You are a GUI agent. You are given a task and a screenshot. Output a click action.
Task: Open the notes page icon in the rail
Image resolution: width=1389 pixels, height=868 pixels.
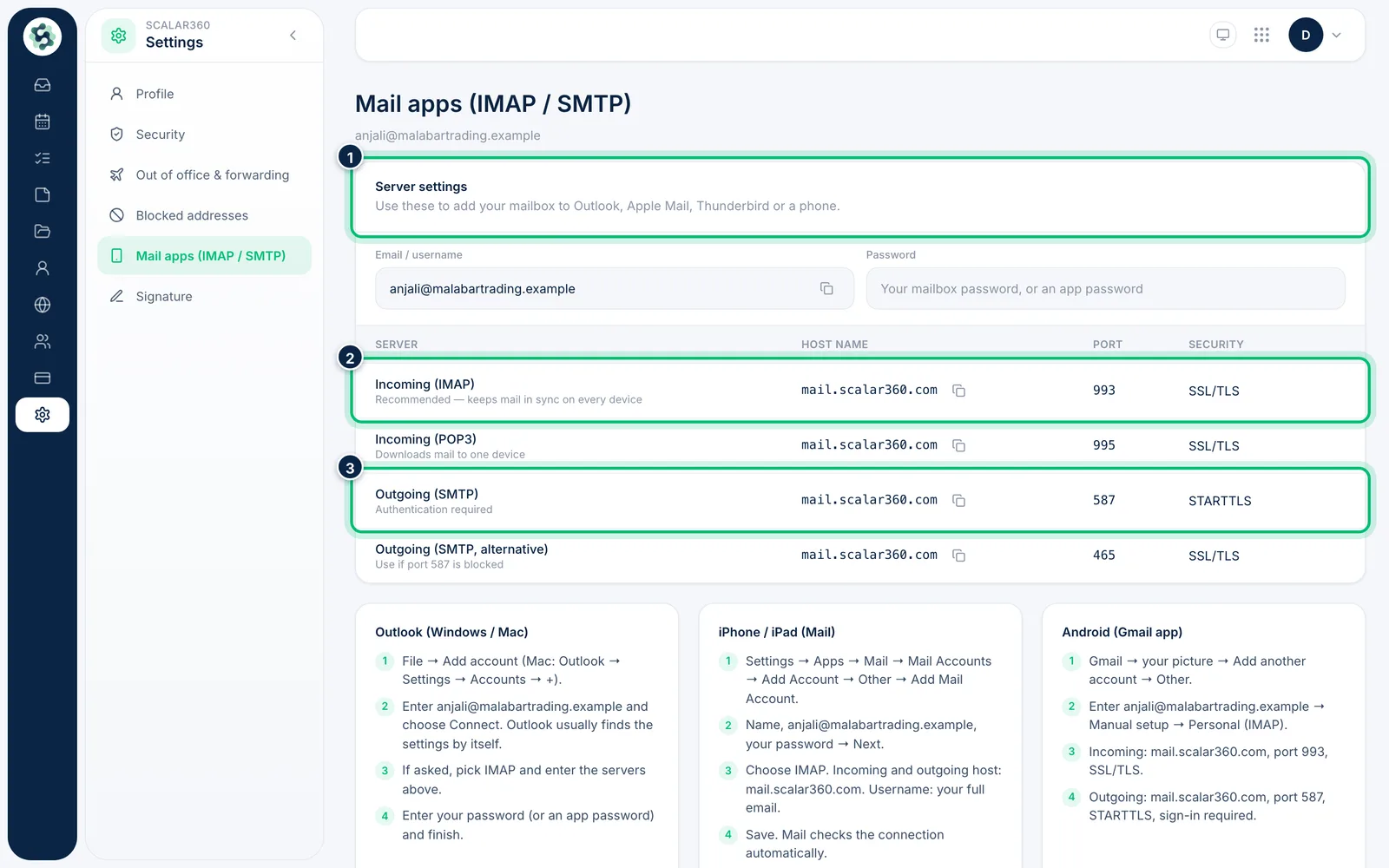tap(43, 194)
